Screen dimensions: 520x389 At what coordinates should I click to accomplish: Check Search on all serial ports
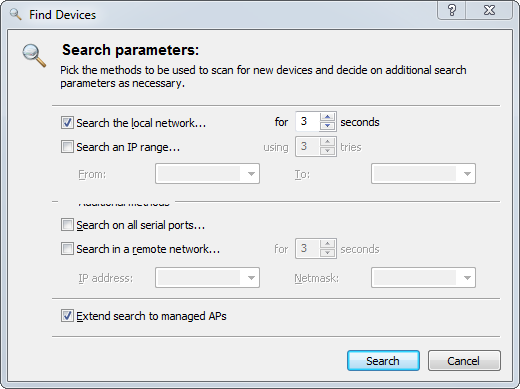(67, 225)
